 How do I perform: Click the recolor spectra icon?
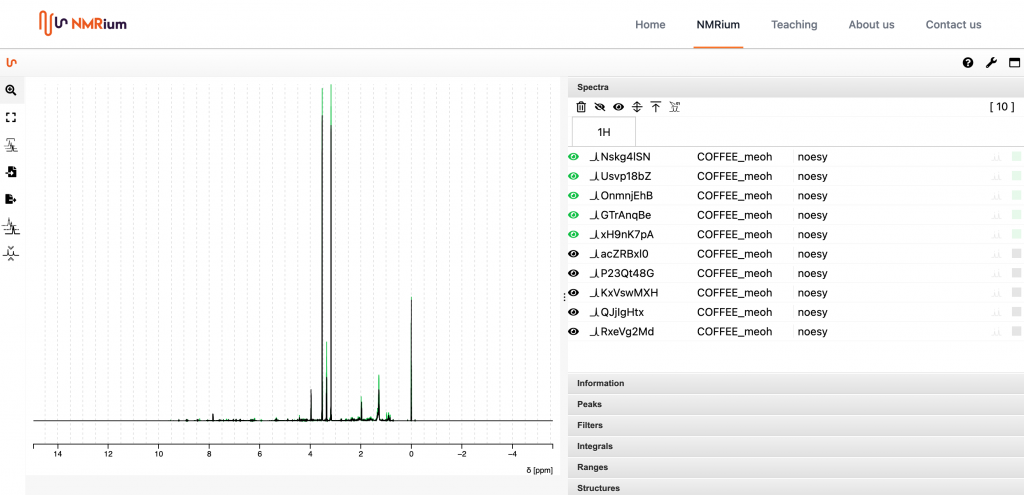tap(675, 107)
